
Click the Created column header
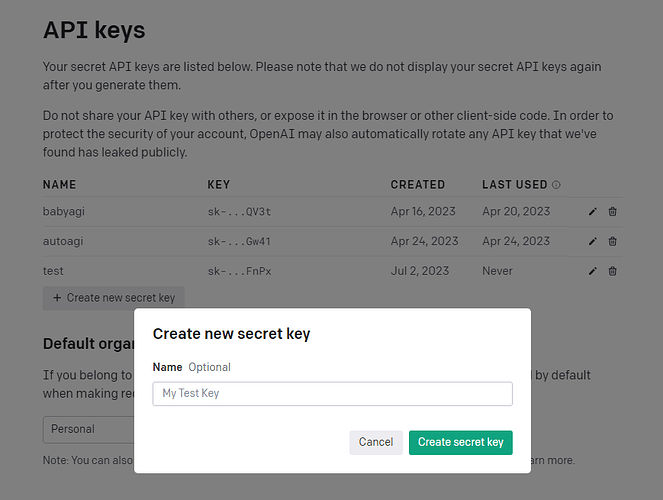coord(418,185)
